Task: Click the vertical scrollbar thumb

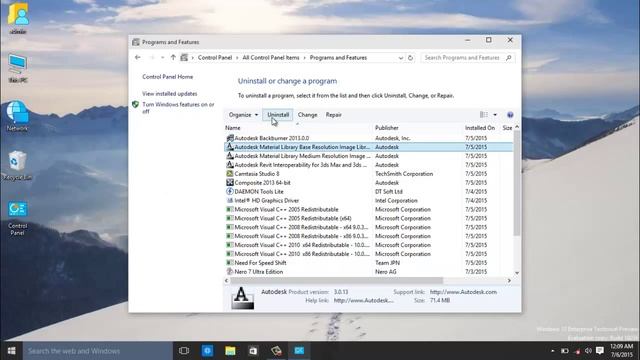Action: pos(517,183)
